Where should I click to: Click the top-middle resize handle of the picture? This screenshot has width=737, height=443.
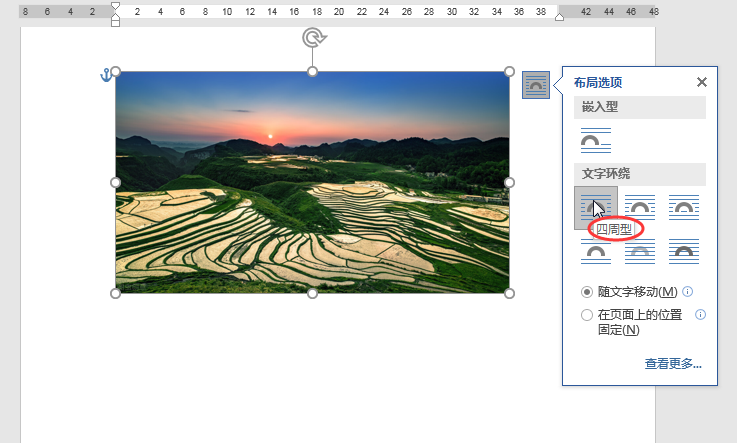tap(313, 71)
